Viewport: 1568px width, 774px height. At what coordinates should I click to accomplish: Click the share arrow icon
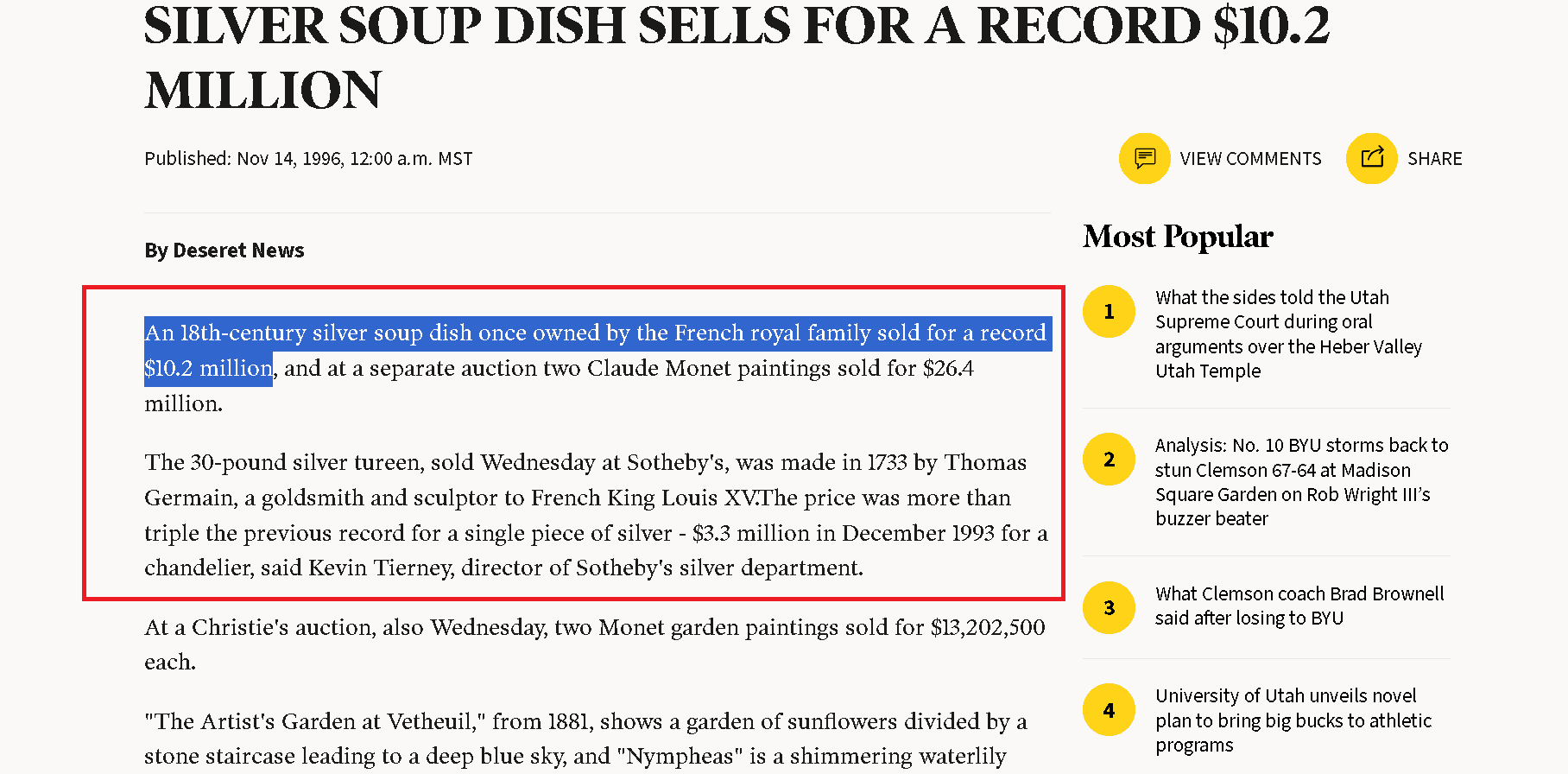(1371, 158)
